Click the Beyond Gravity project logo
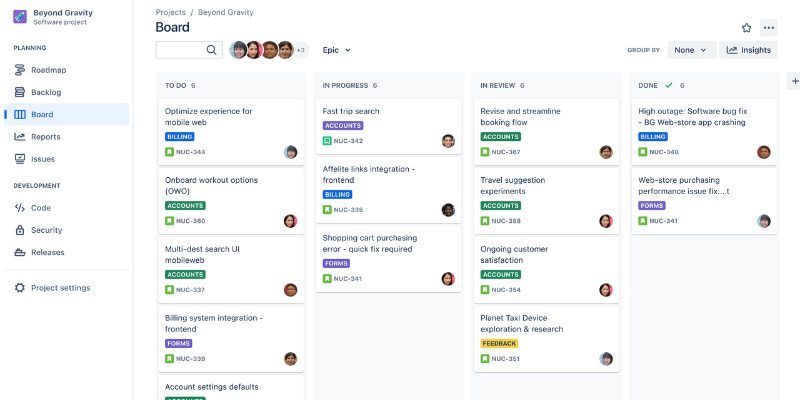 [20, 16]
